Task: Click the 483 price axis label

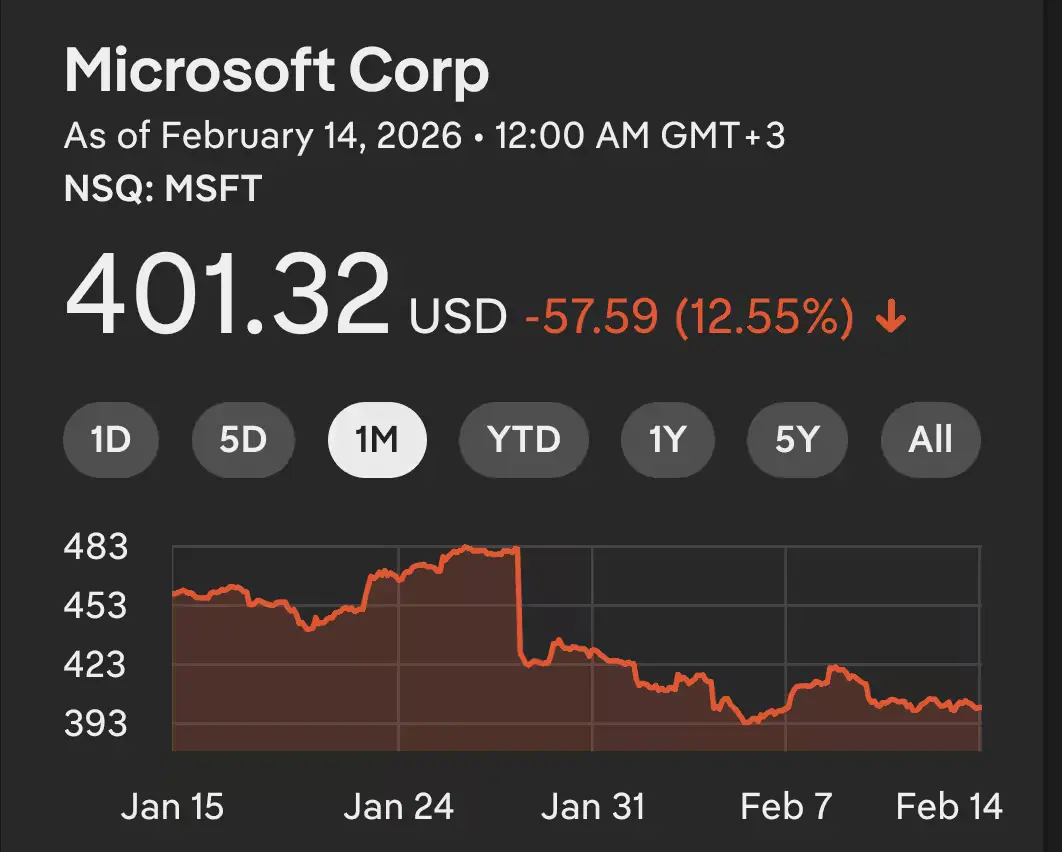Action: 96,547
